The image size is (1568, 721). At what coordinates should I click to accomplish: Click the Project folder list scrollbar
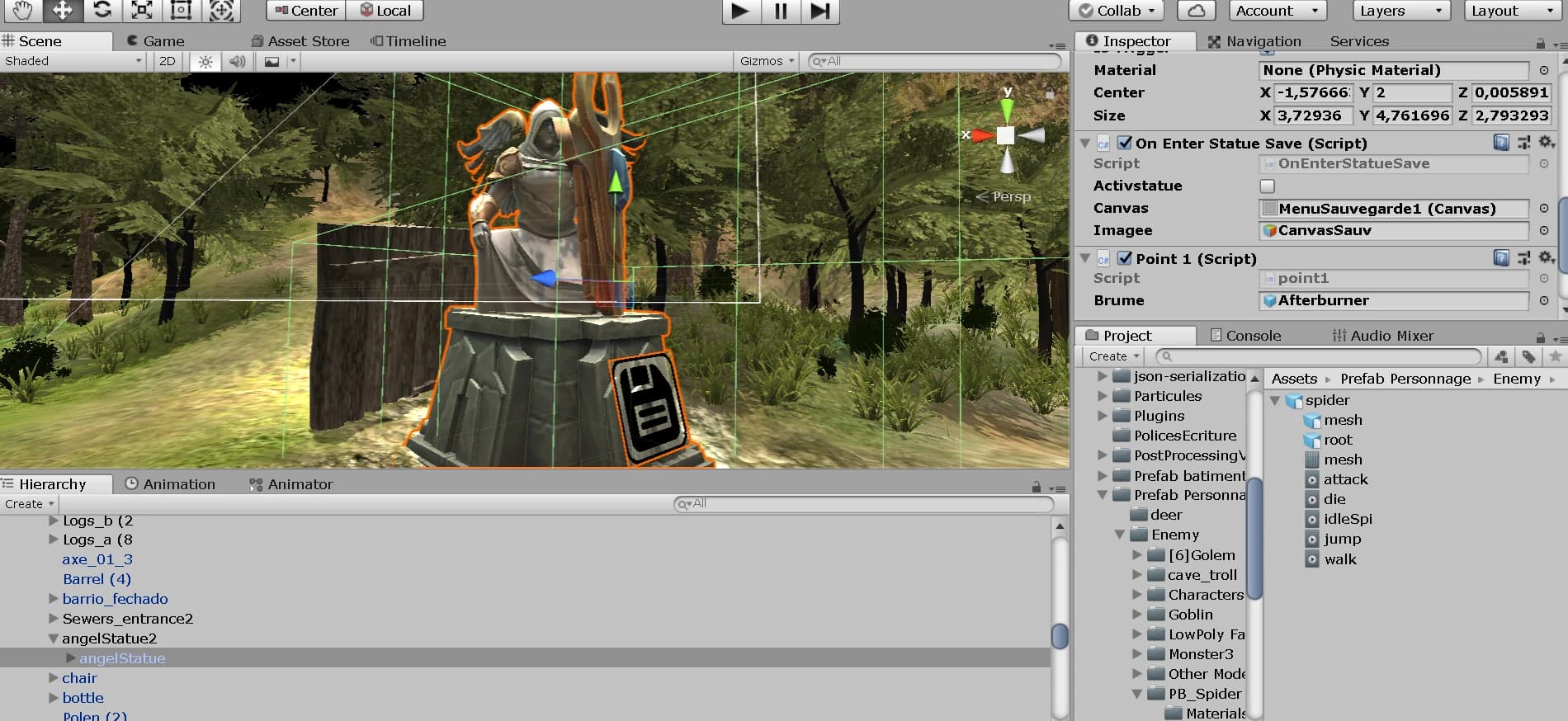(x=1254, y=538)
